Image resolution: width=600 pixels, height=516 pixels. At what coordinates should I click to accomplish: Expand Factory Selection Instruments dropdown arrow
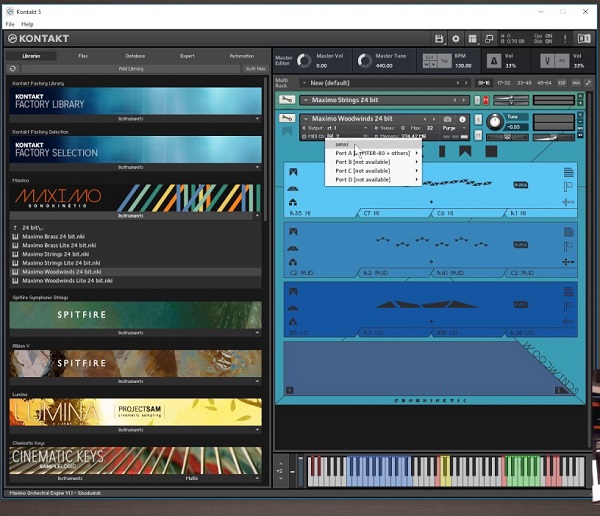pos(257,167)
